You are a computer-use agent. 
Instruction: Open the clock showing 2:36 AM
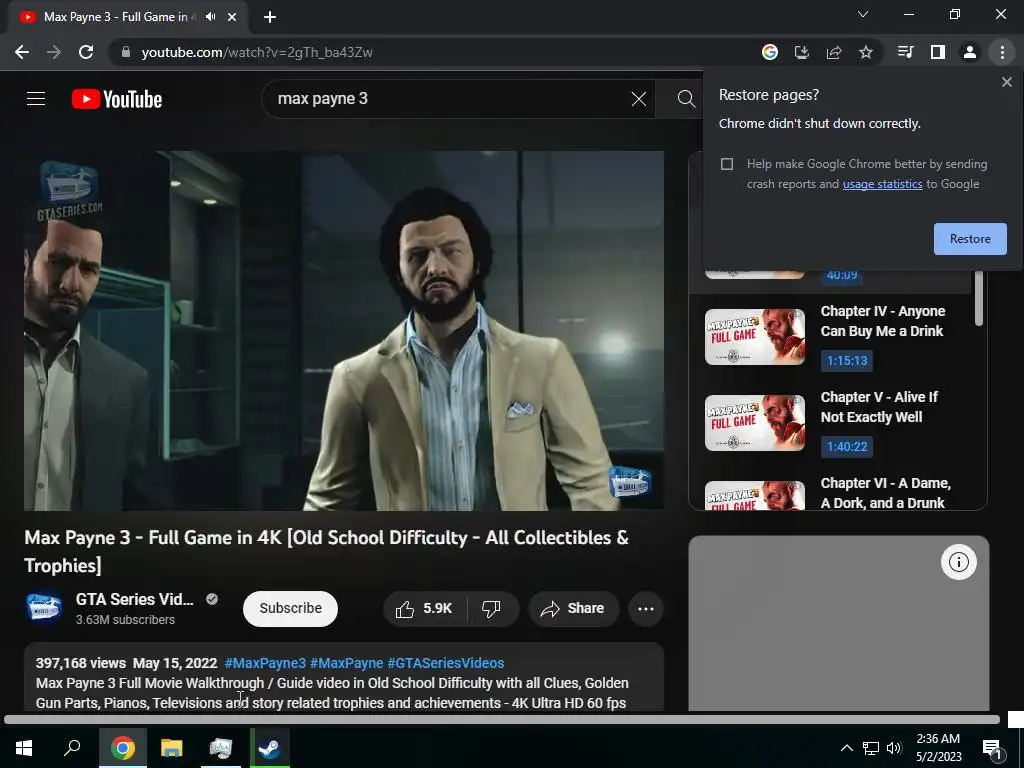[x=938, y=748]
